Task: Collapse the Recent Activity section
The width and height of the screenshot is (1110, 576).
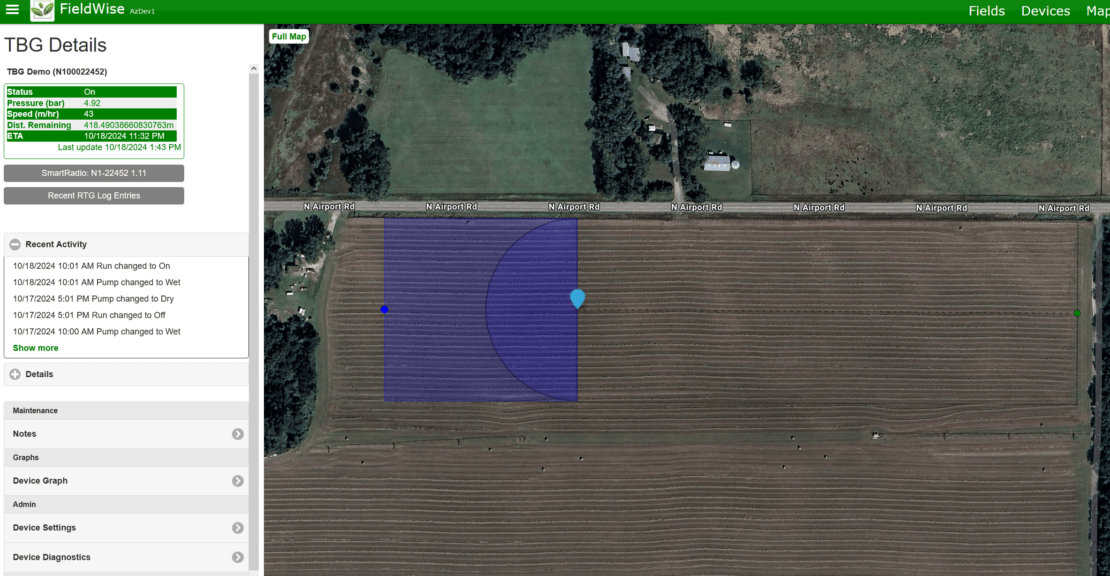Action: [15, 245]
